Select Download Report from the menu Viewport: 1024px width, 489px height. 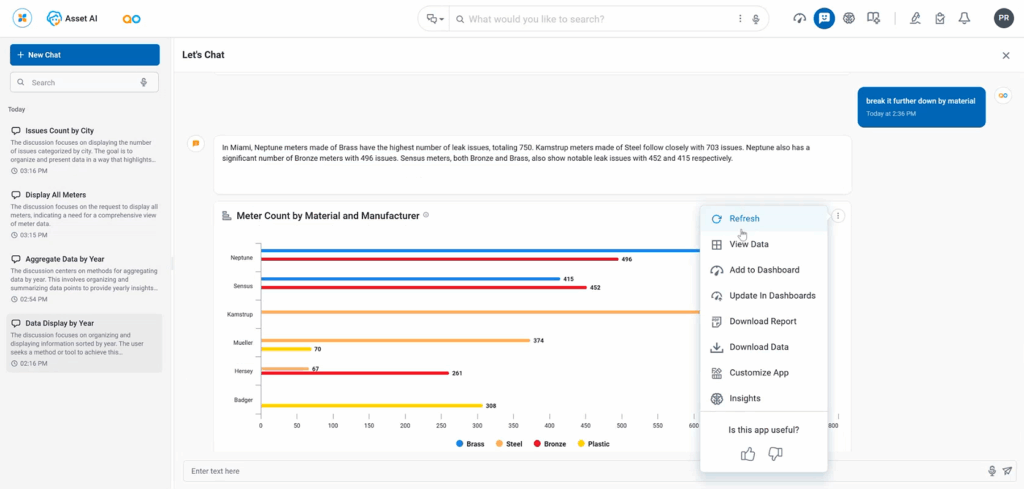(762, 322)
